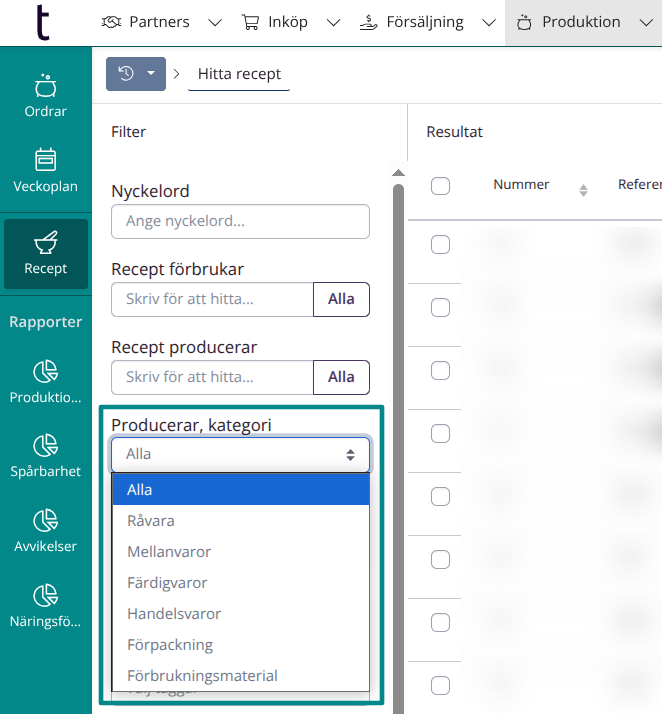Image resolution: width=662 pixels, height=714 pixels.
Task: Open the history dropdown button
Action: pos(135,74)
